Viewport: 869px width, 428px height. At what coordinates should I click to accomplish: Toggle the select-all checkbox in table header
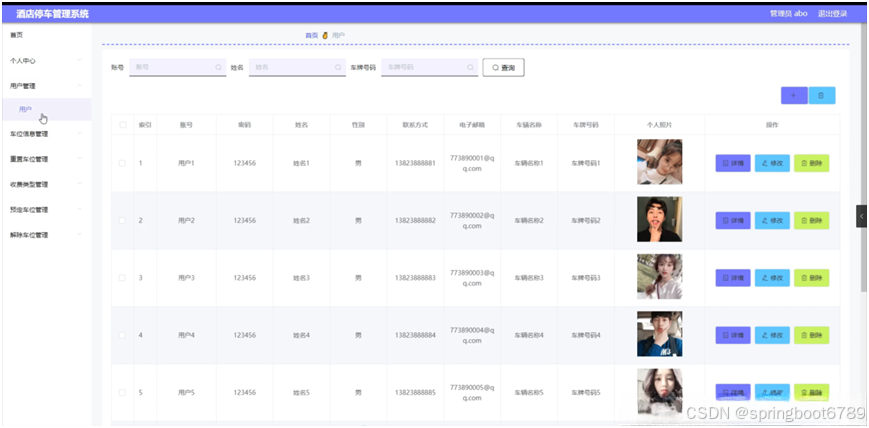tap(122, 125)
